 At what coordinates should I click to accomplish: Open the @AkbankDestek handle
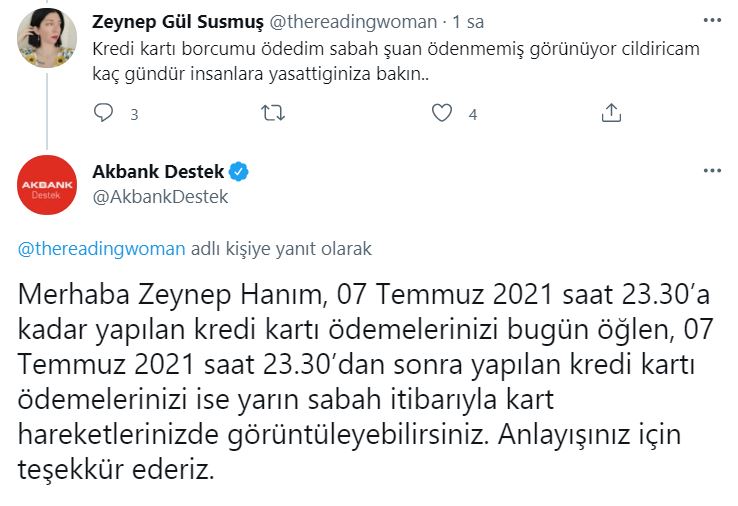[x=160, y=197]
